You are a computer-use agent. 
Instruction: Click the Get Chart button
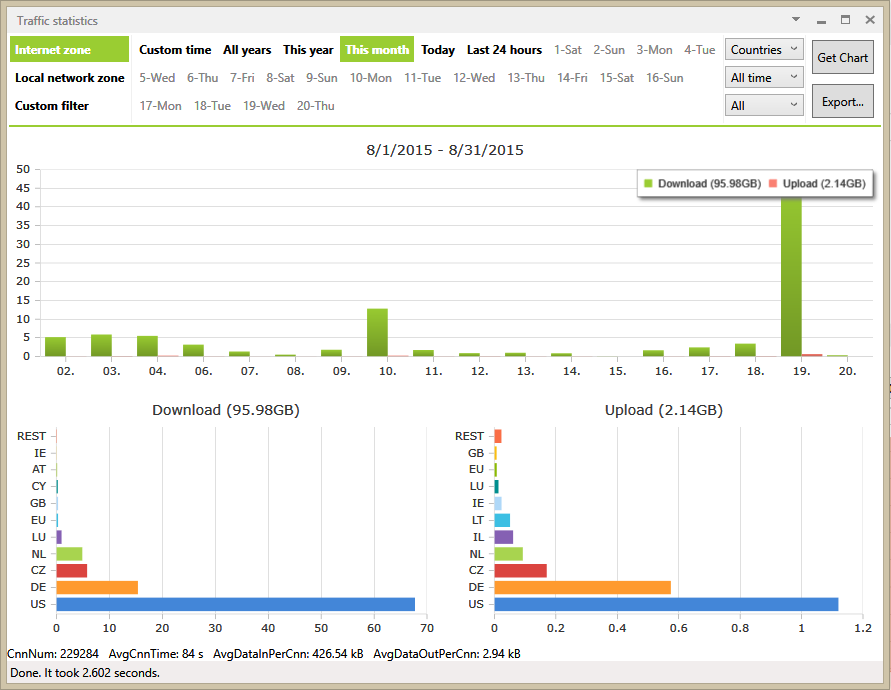coord(842,58)
